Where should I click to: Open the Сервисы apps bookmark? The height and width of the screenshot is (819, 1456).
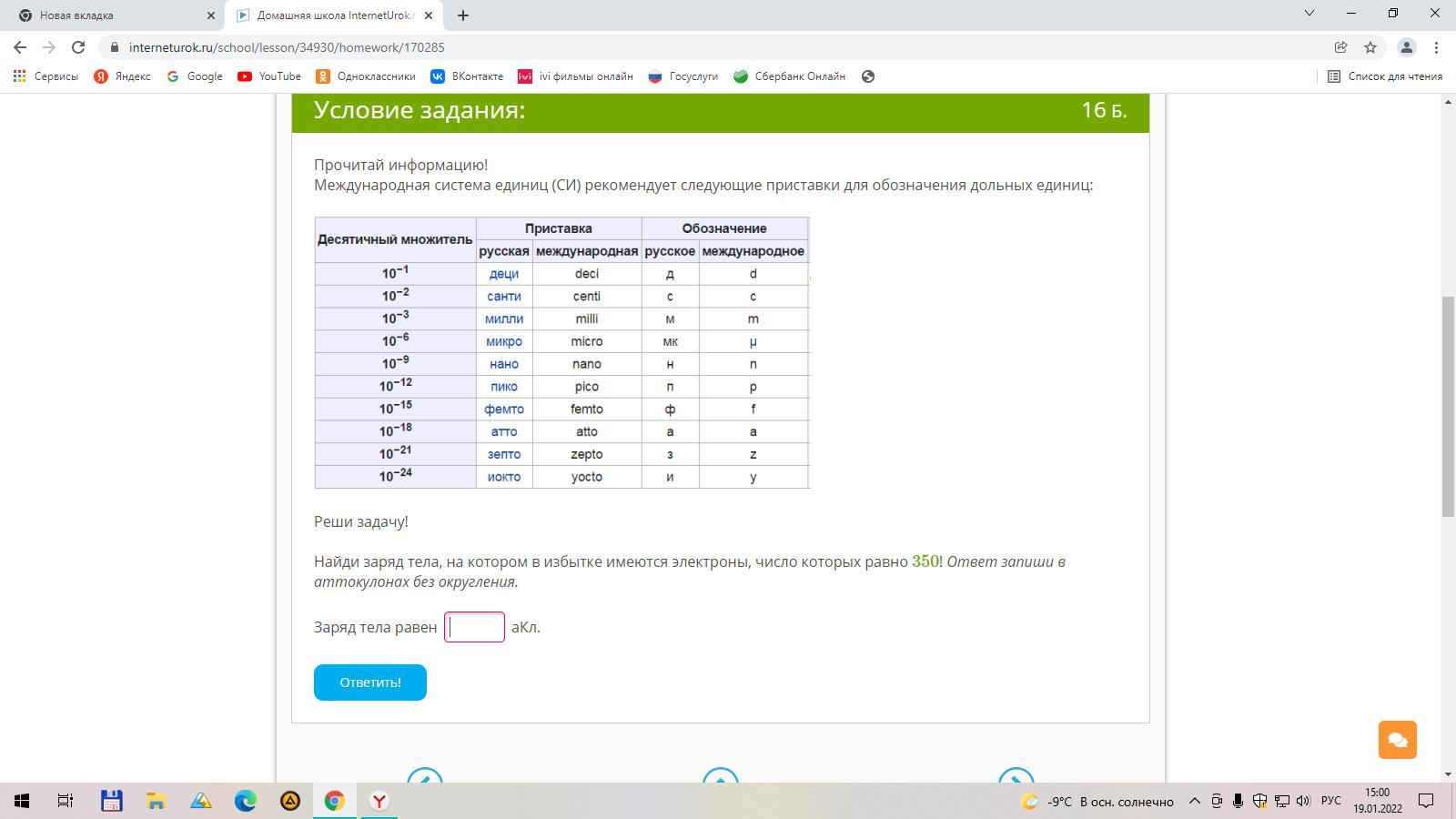point(45,76)
